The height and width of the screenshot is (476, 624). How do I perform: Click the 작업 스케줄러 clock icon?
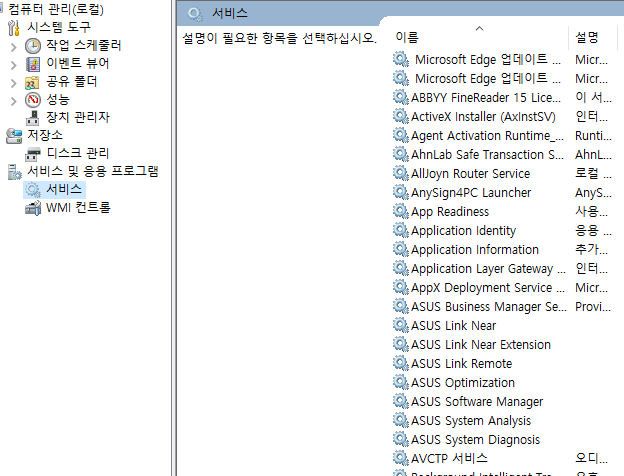[x=33, y=46]
